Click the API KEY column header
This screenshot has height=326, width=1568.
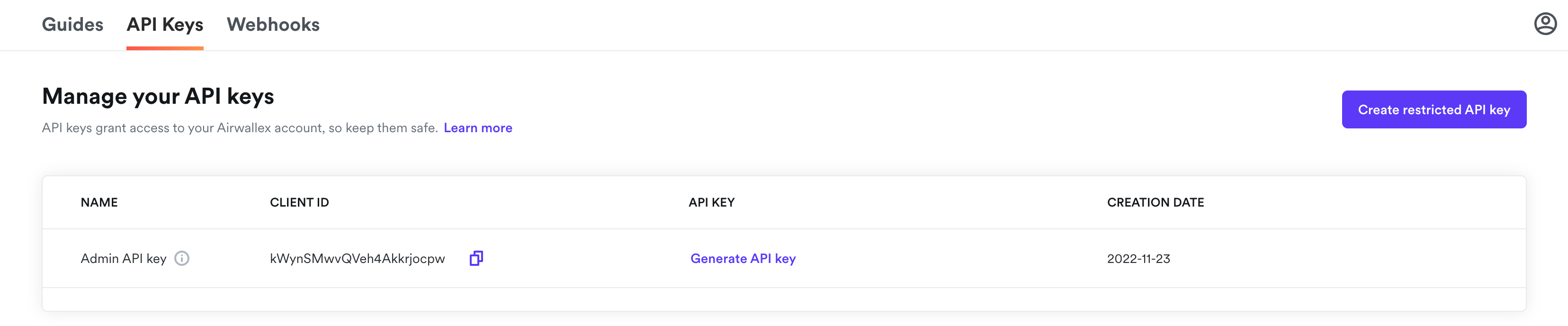[x=712, y=202]
